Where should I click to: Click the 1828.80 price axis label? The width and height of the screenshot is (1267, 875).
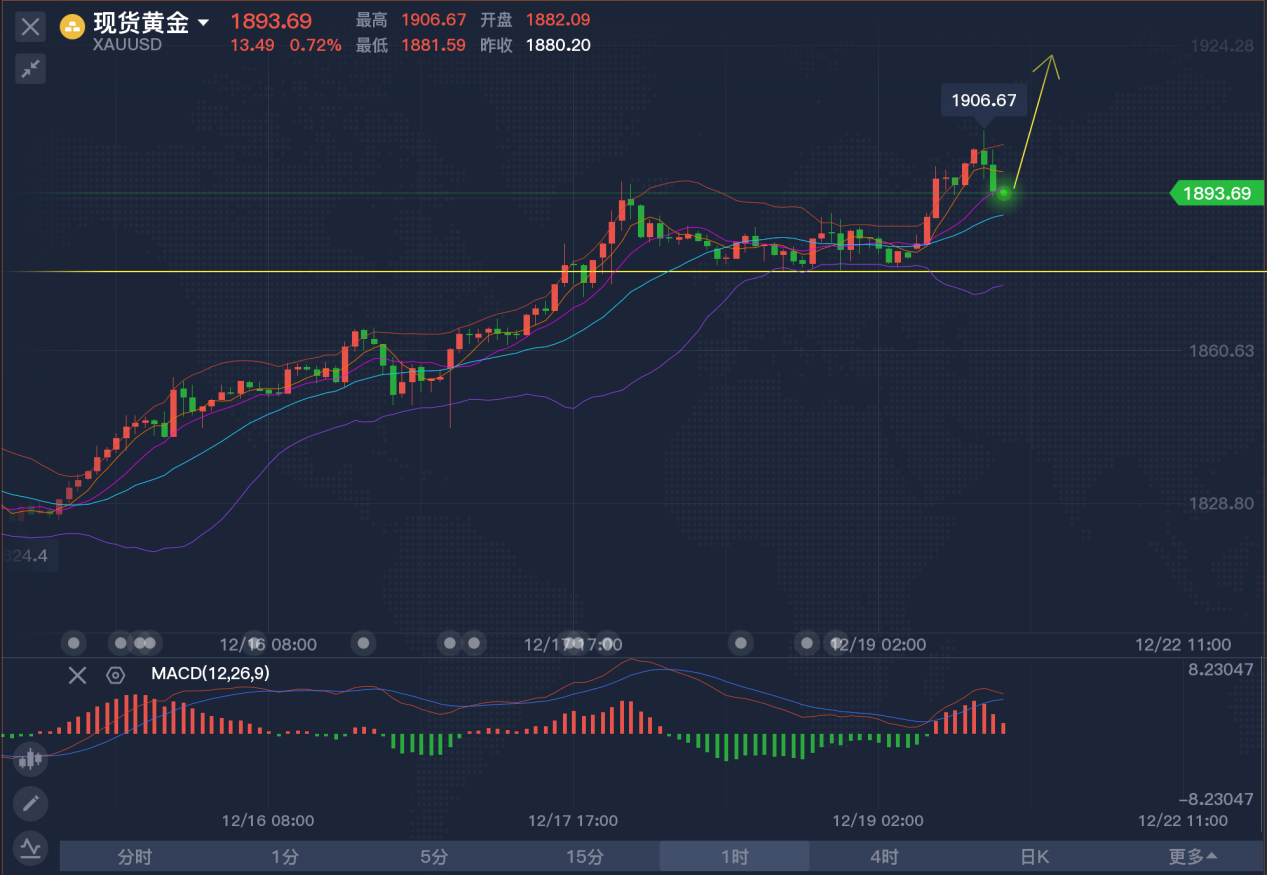coord(1221,503)
